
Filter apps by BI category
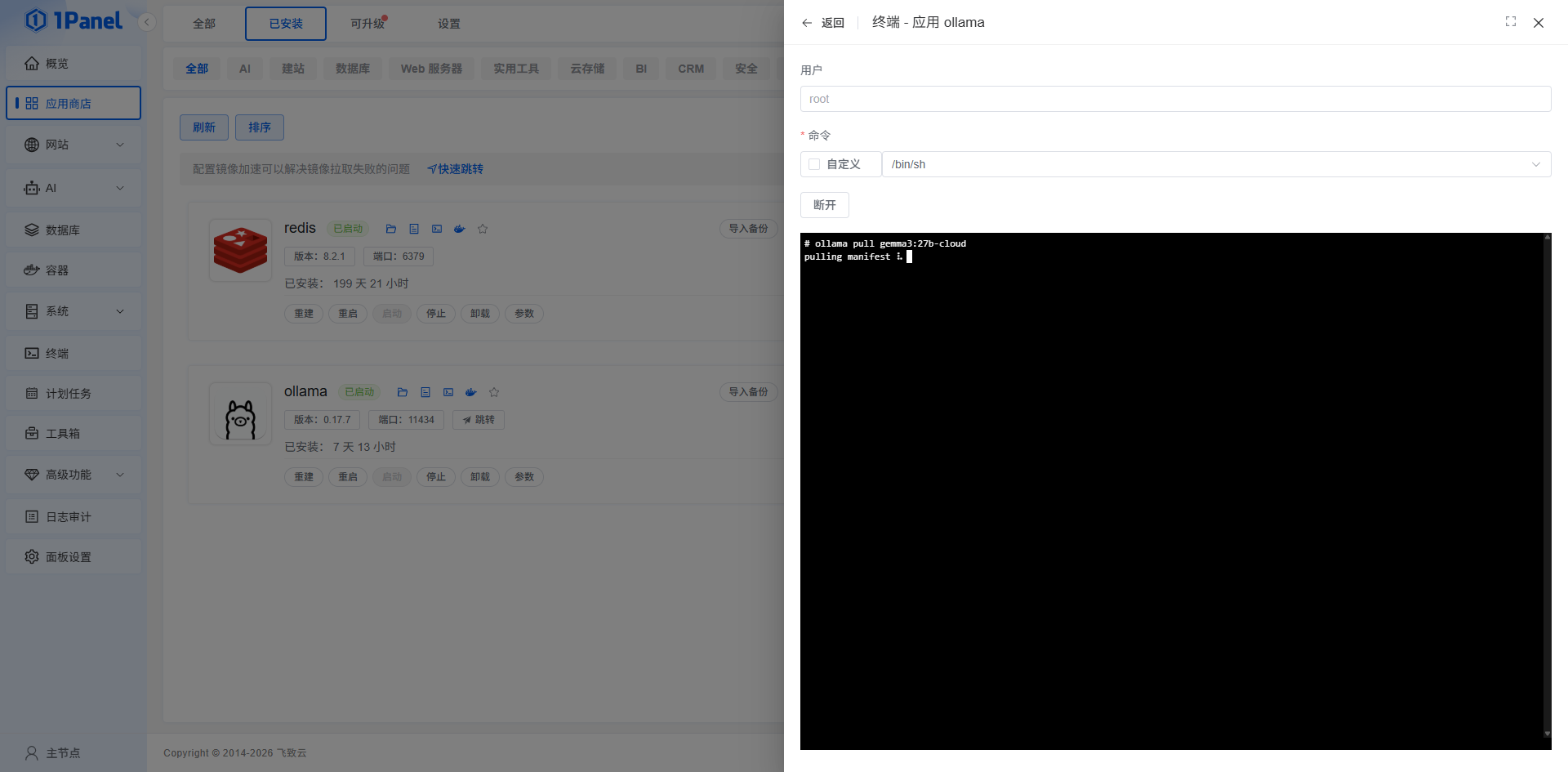(x=641, y=69)
